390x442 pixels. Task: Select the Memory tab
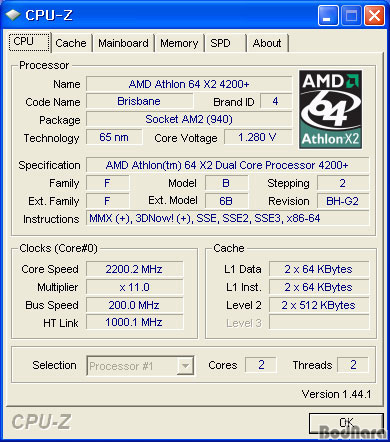(179, 43)
